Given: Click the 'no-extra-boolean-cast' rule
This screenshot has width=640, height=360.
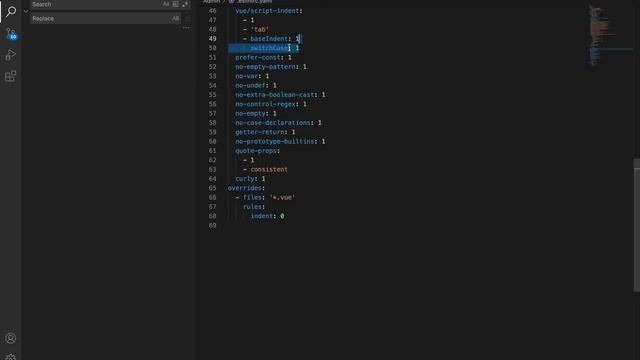Looking at the screenshot, I should point(275,95).
